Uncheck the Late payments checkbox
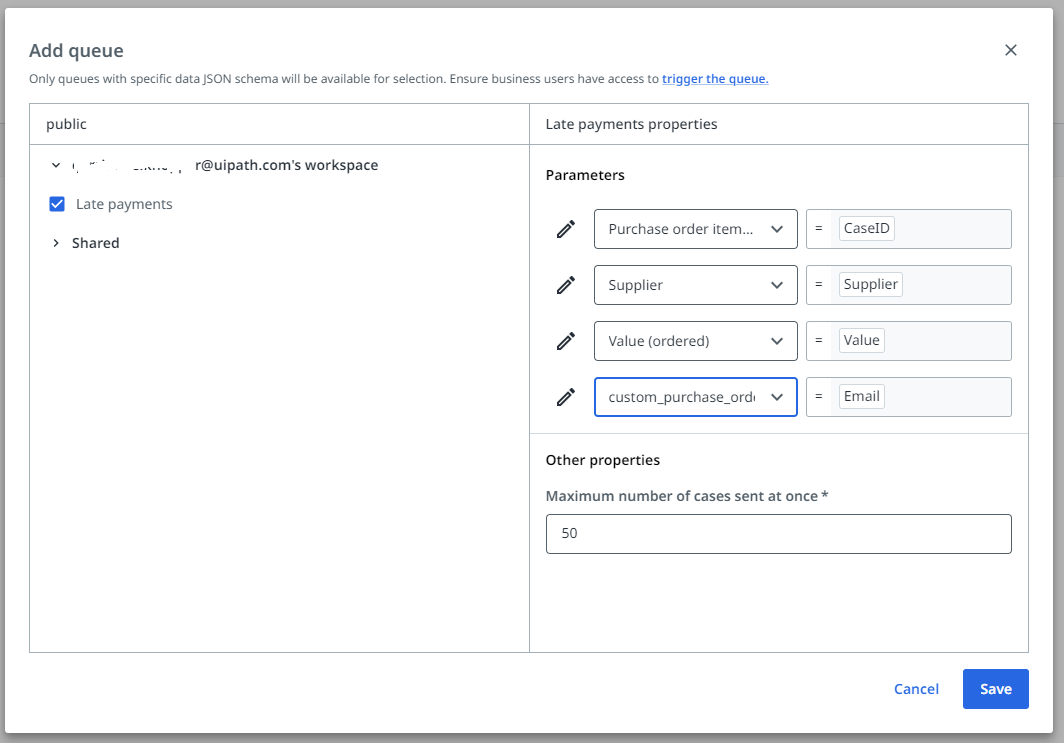Screen dimensions: 1064x743 (x=57, y=204)
